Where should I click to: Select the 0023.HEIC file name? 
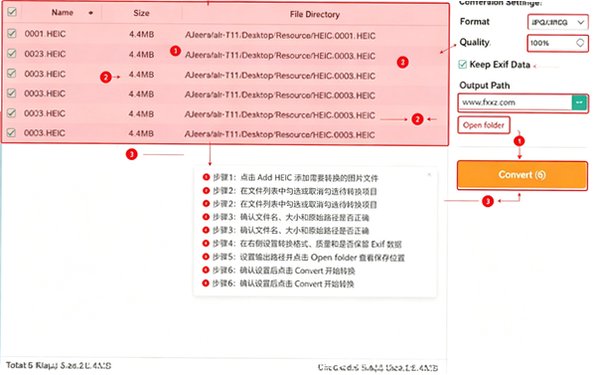(45, 54)
